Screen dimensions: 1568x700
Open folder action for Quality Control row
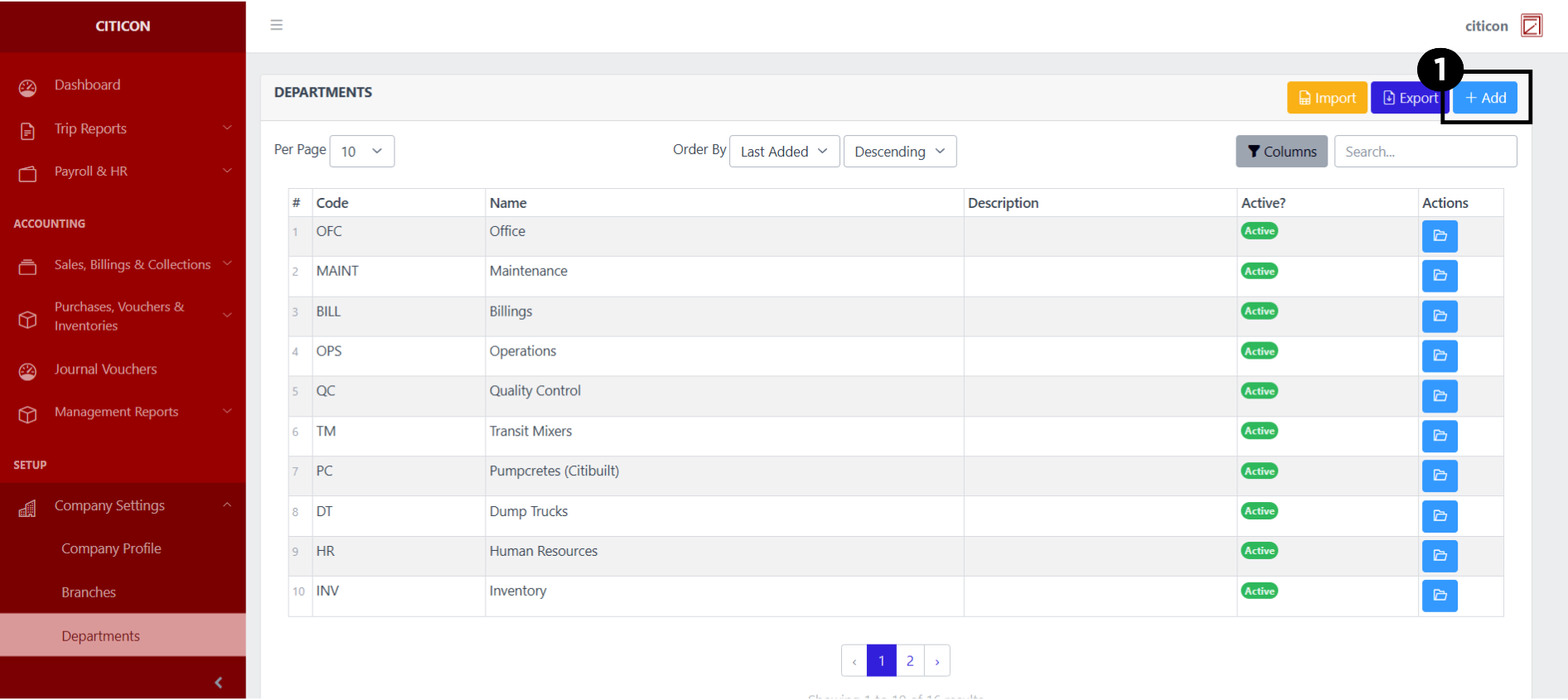click(x=1439, y=396)
